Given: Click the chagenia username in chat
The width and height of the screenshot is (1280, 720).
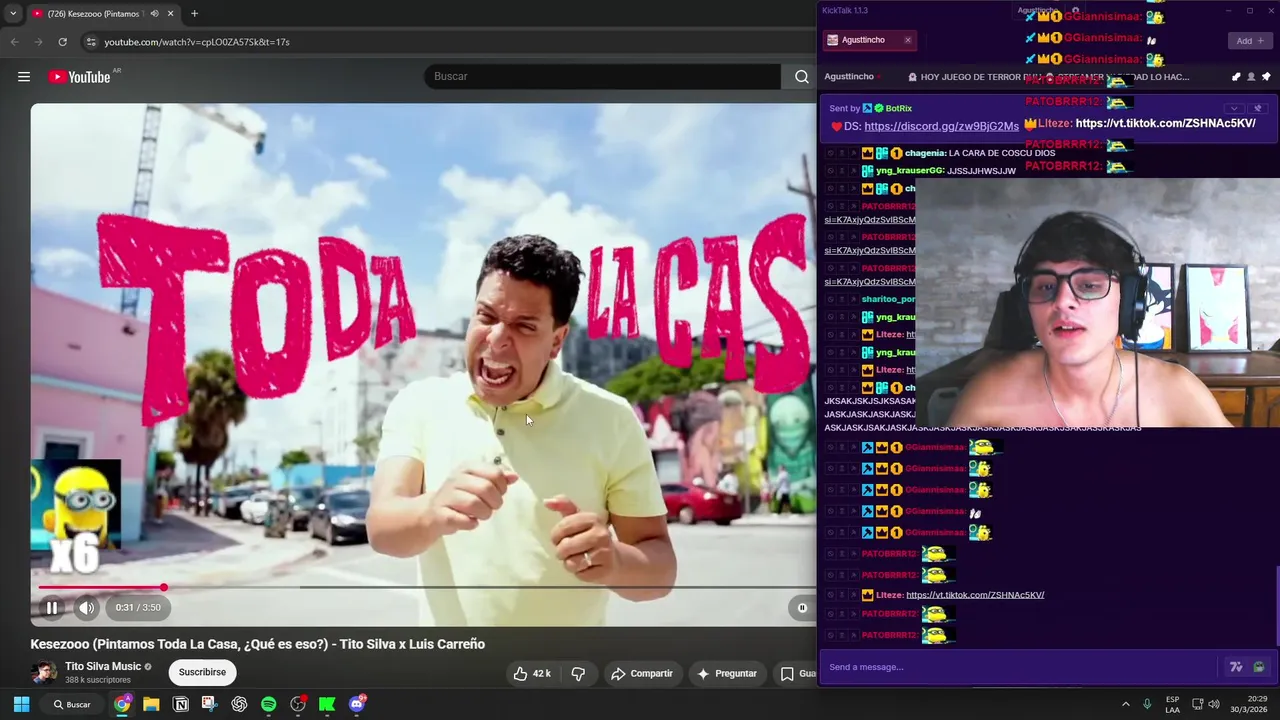Looking at the screenshot, I should [x=925, y=153].
